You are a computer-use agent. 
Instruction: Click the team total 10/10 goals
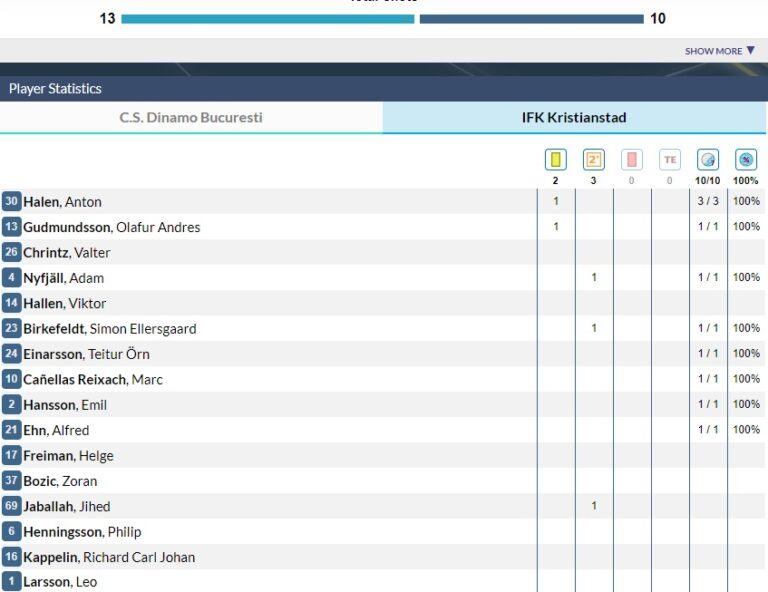click(x=708, y=181)
